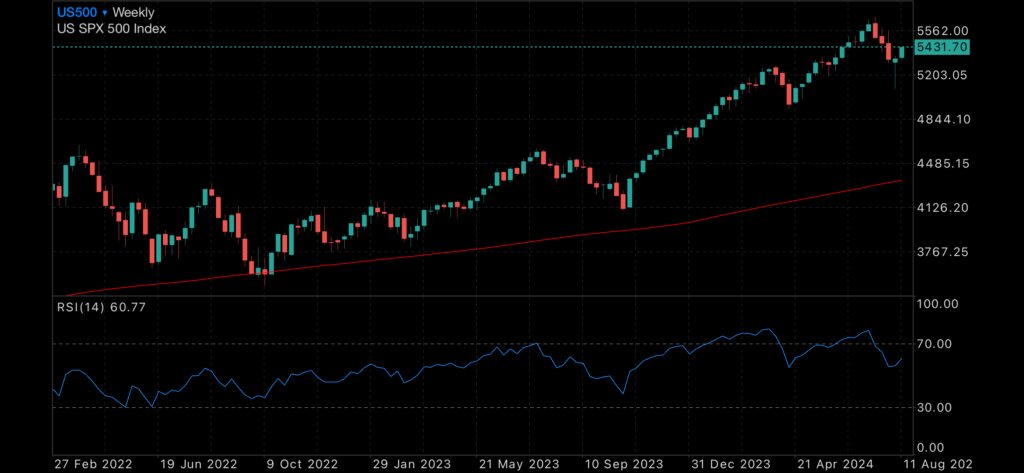This screenshot has width=1024, height=473.
Task: Select the 4844.10 price axis label
Action: point(942,120)
